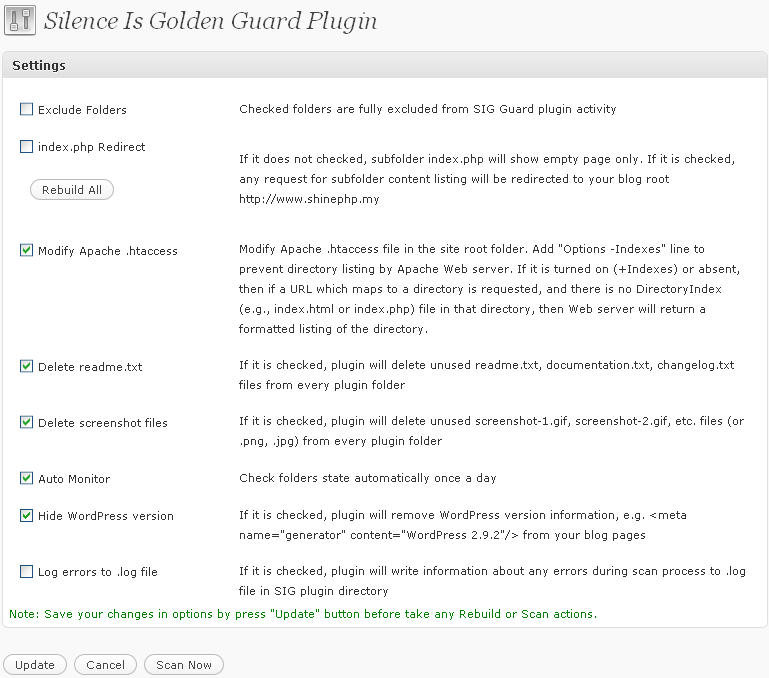The height and width of the screenshot is (678, 769).
Task: Click the 'Silence Is Golden Guard Plugin' heading
Action: pos(210,22)
